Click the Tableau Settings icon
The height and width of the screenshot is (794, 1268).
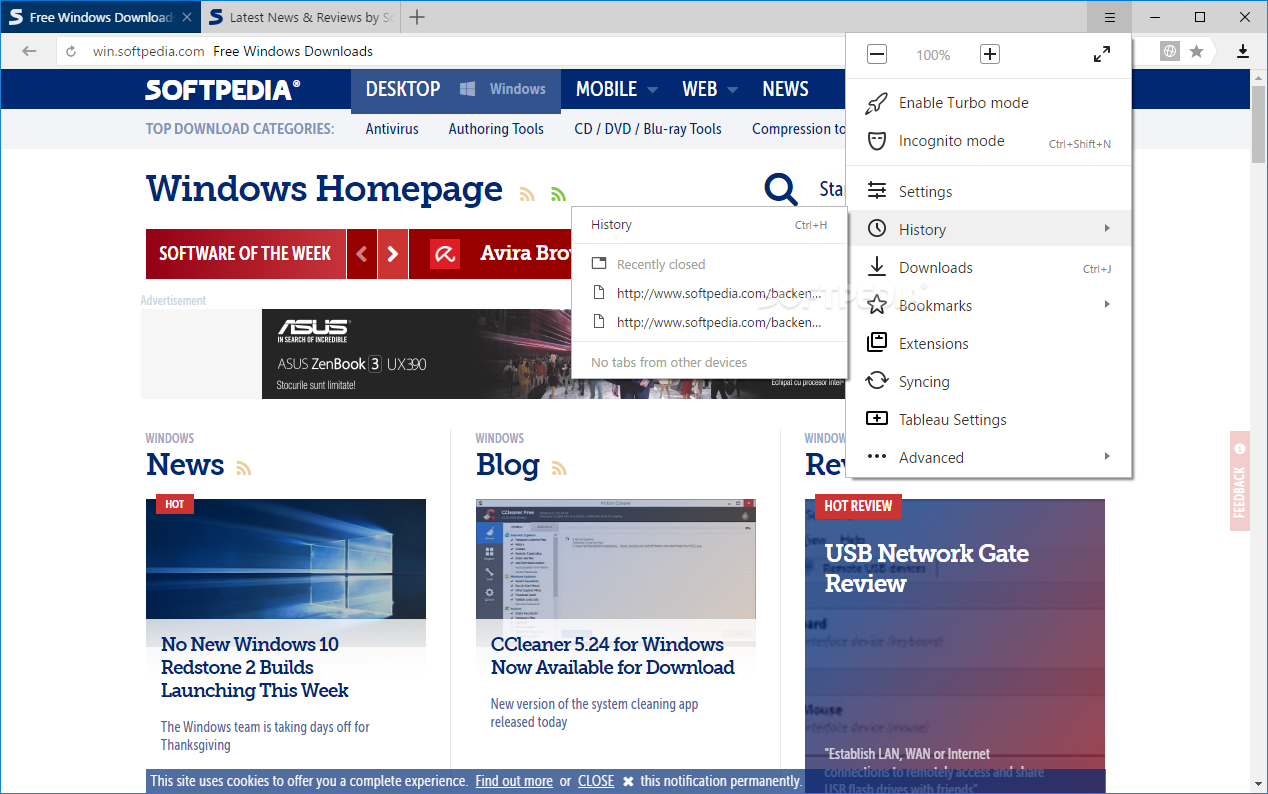pos(877,419)
